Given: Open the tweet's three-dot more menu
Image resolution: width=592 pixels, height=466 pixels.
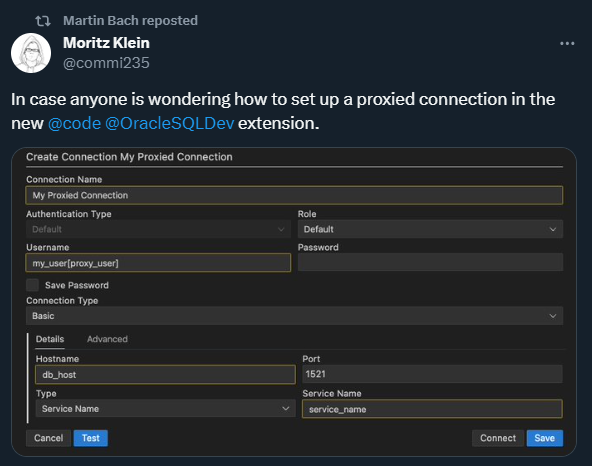Looking at the screenshot, I should pos(567,44).
